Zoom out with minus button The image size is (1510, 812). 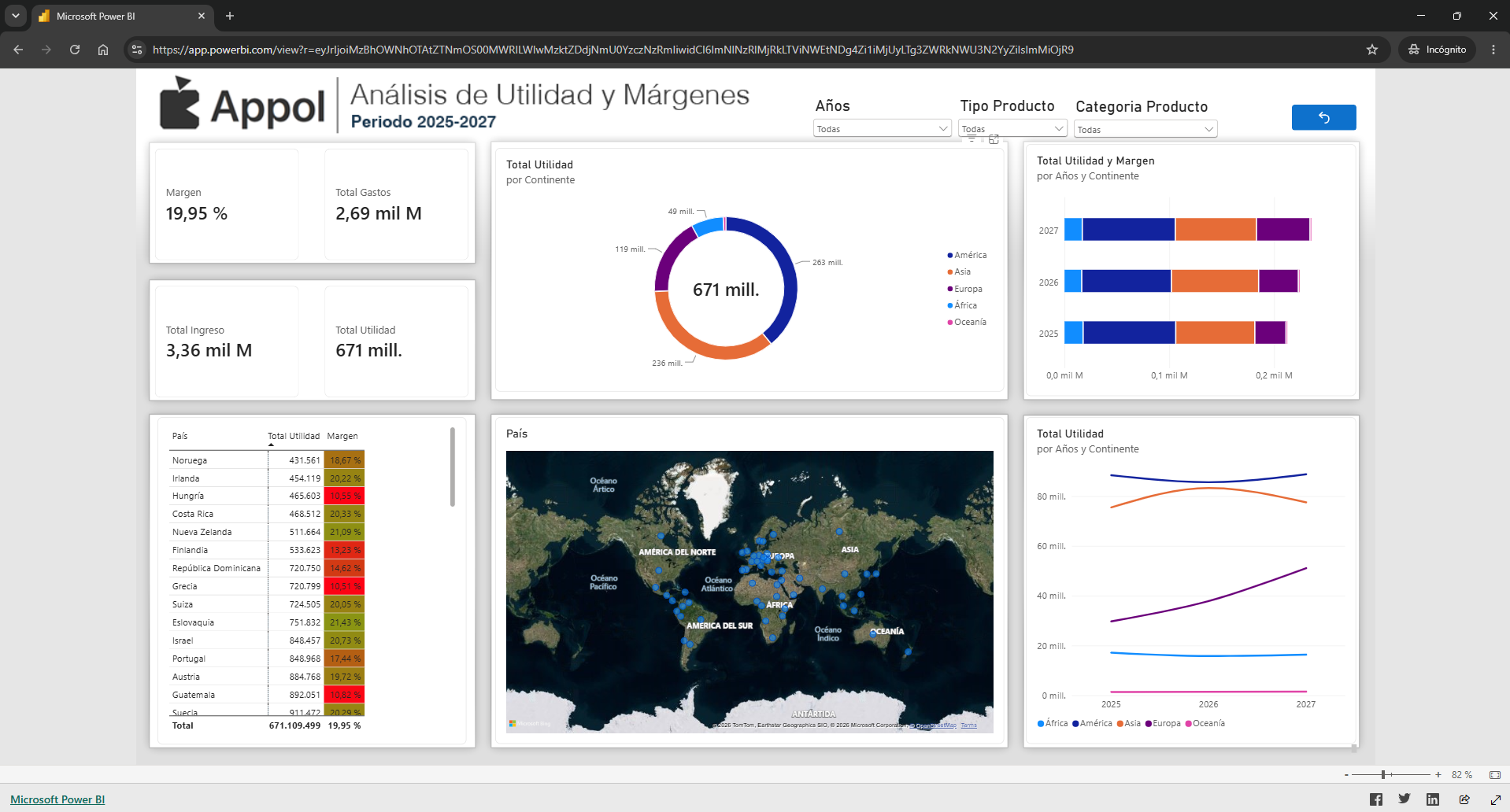click(1346, 775)
